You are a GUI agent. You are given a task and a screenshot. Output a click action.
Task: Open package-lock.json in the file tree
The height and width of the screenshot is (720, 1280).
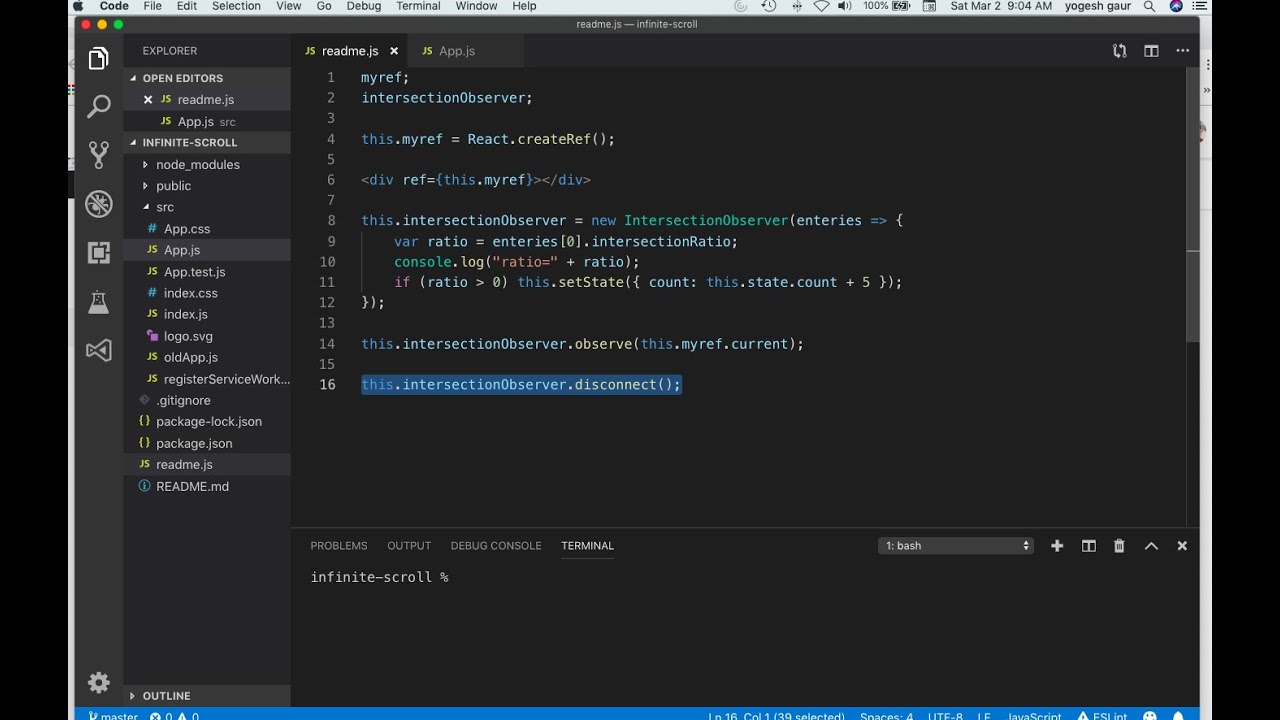(x=207, y=422)
